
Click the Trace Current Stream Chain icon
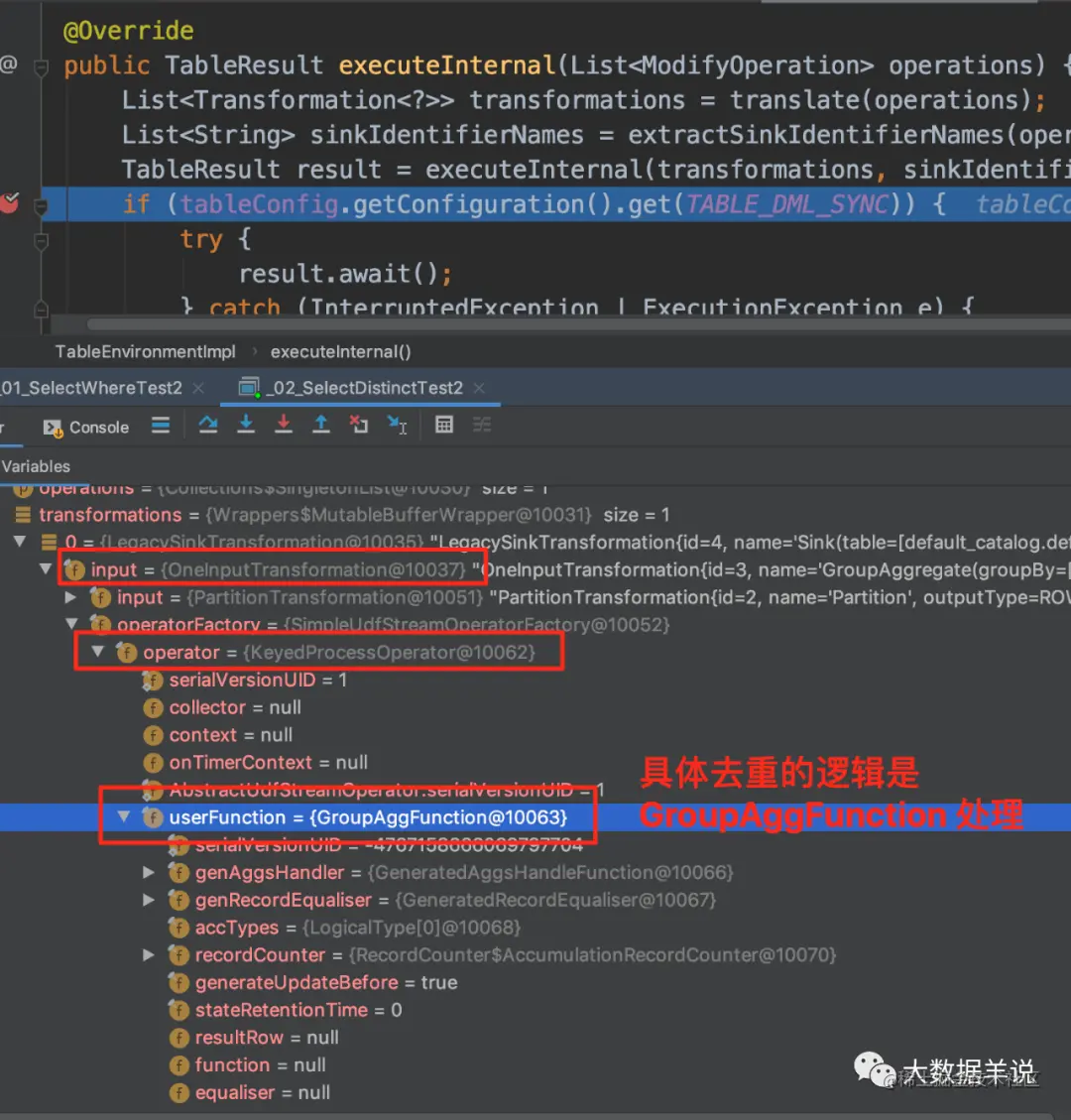click(482, 425)
